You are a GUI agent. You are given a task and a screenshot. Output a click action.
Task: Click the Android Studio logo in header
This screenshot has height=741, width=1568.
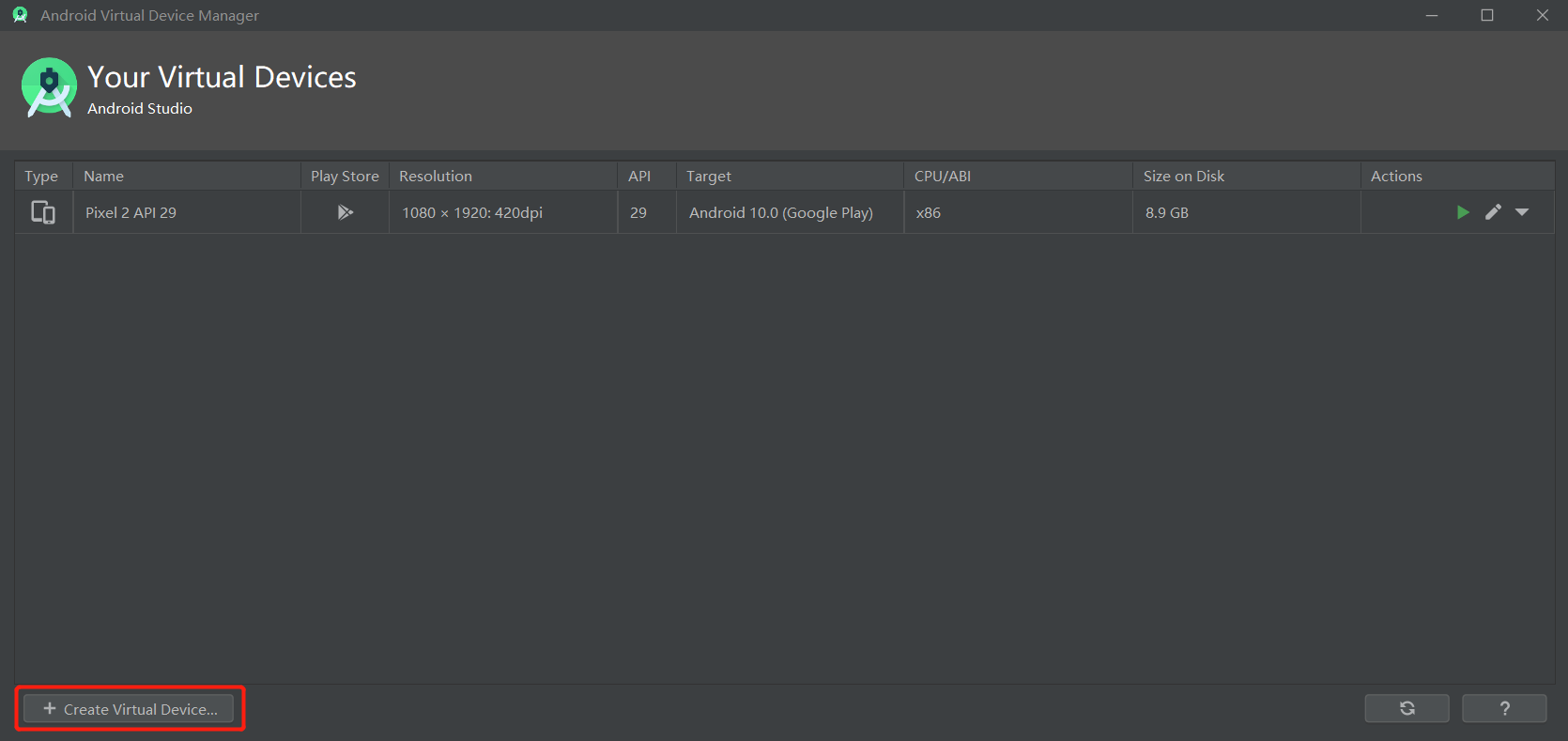(49, 87)
